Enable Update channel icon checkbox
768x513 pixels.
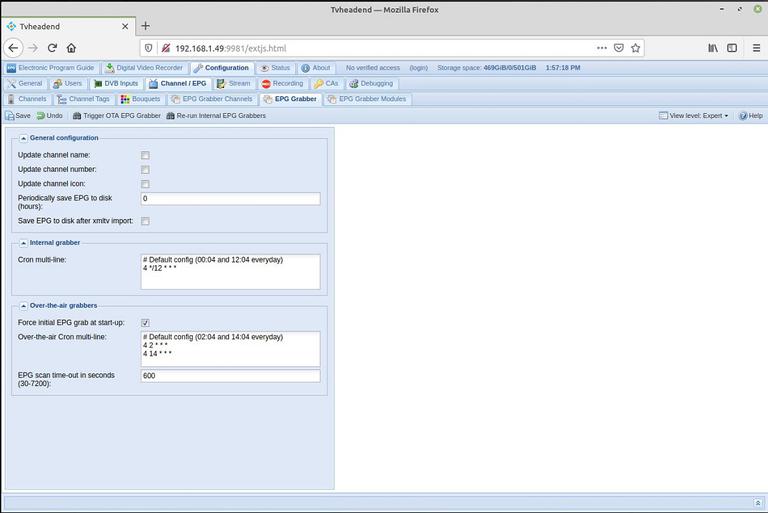click(145, 184)
